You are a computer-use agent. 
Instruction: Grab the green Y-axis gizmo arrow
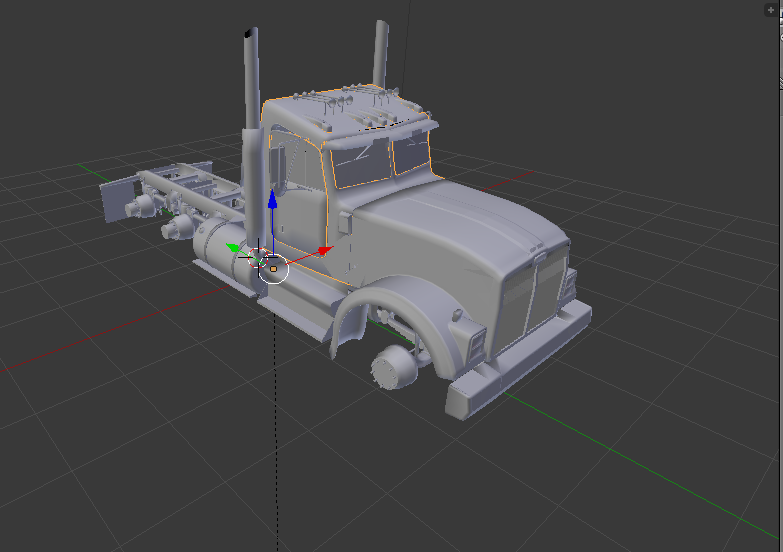coord(233,247)
